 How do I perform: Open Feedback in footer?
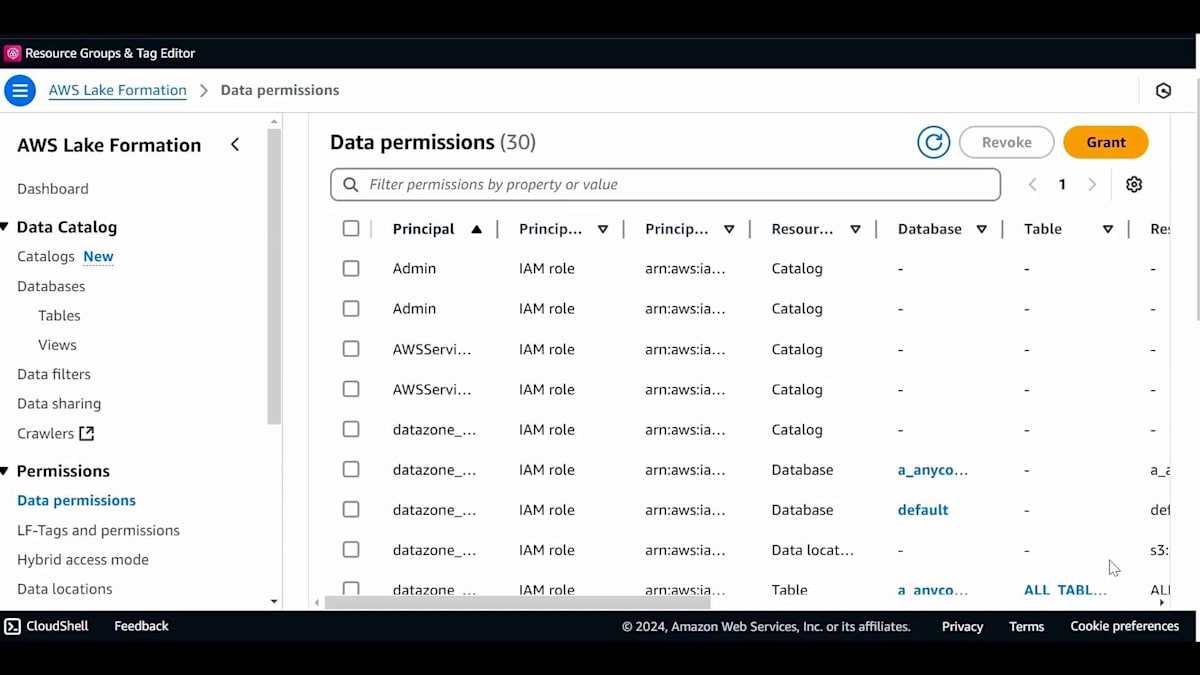coord(141,626)
